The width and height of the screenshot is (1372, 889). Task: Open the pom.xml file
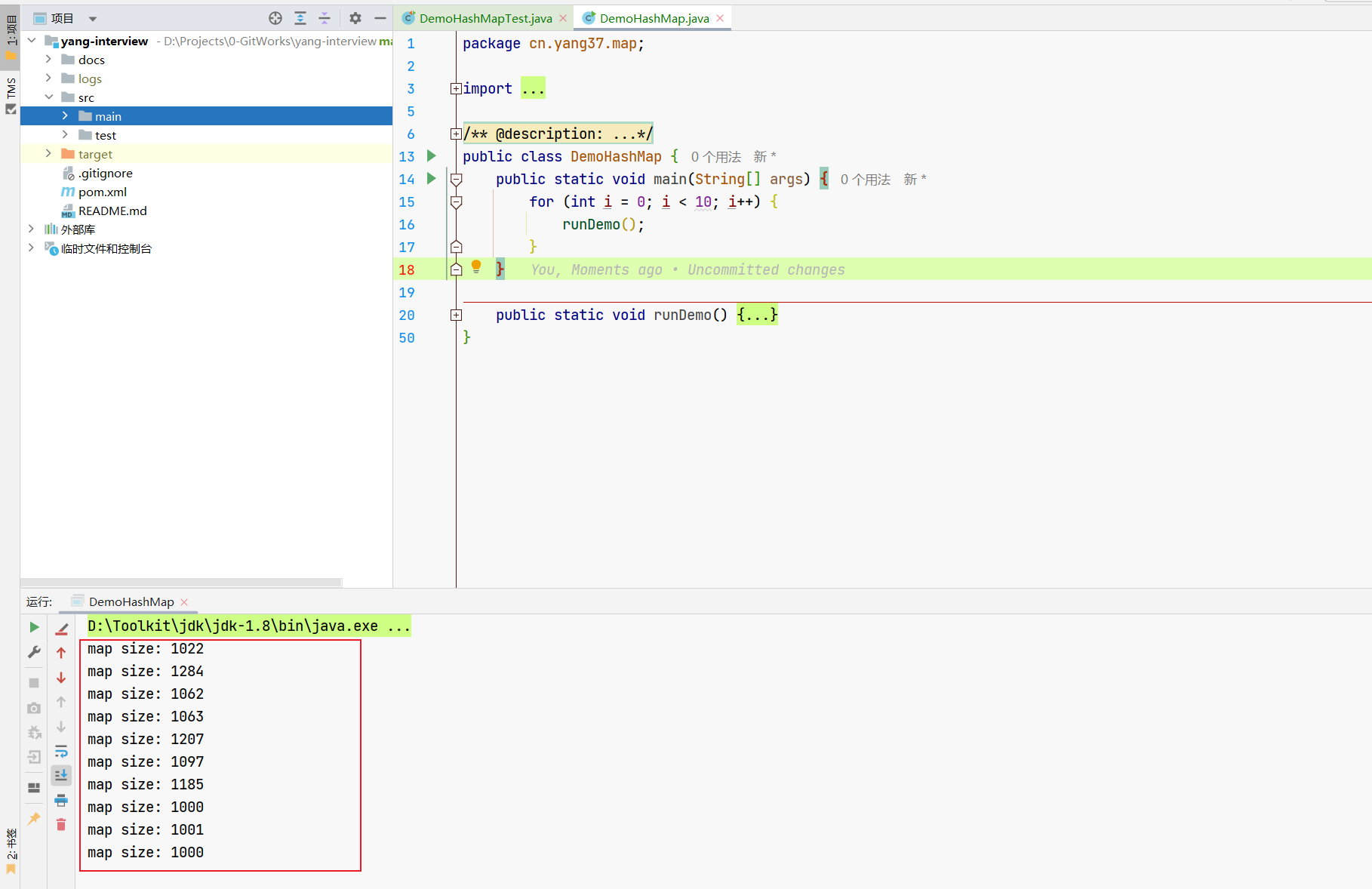point(103,192)
